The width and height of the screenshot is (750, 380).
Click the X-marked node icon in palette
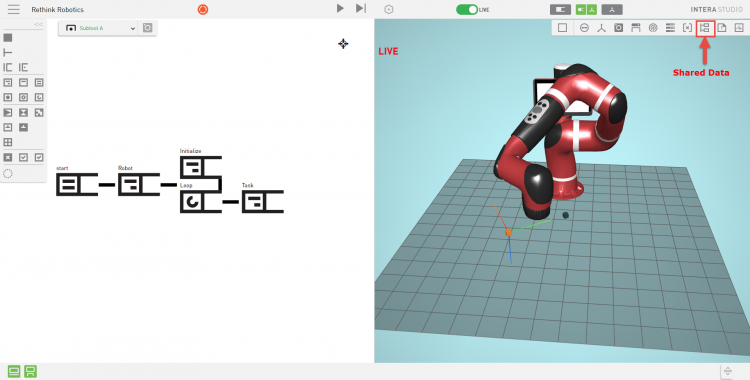coord(8,157)
